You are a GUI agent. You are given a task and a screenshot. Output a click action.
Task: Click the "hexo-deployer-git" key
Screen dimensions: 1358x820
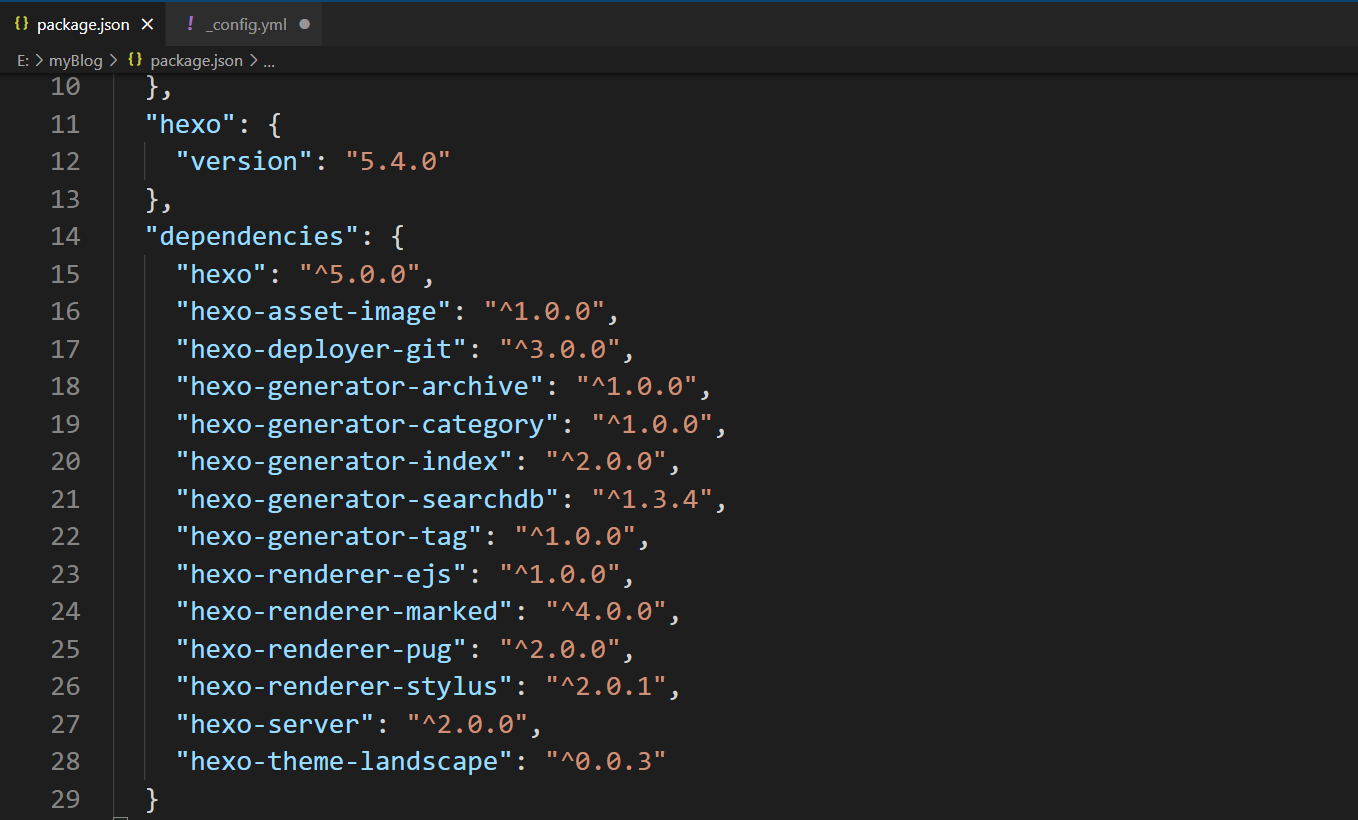point(321,349)
